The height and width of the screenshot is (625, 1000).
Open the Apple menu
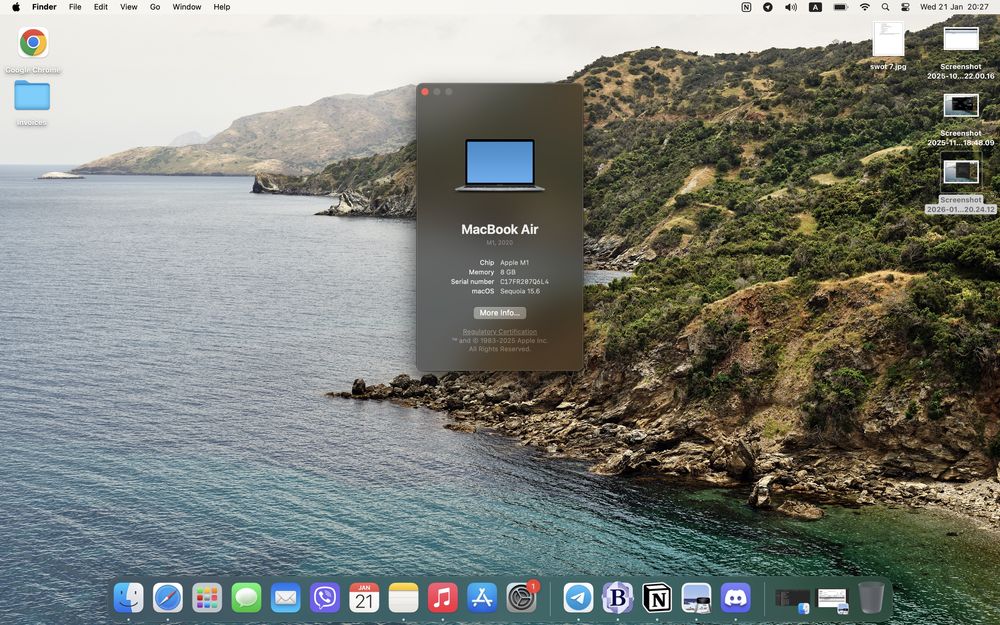pyautogui.click(x=16, y=7)
